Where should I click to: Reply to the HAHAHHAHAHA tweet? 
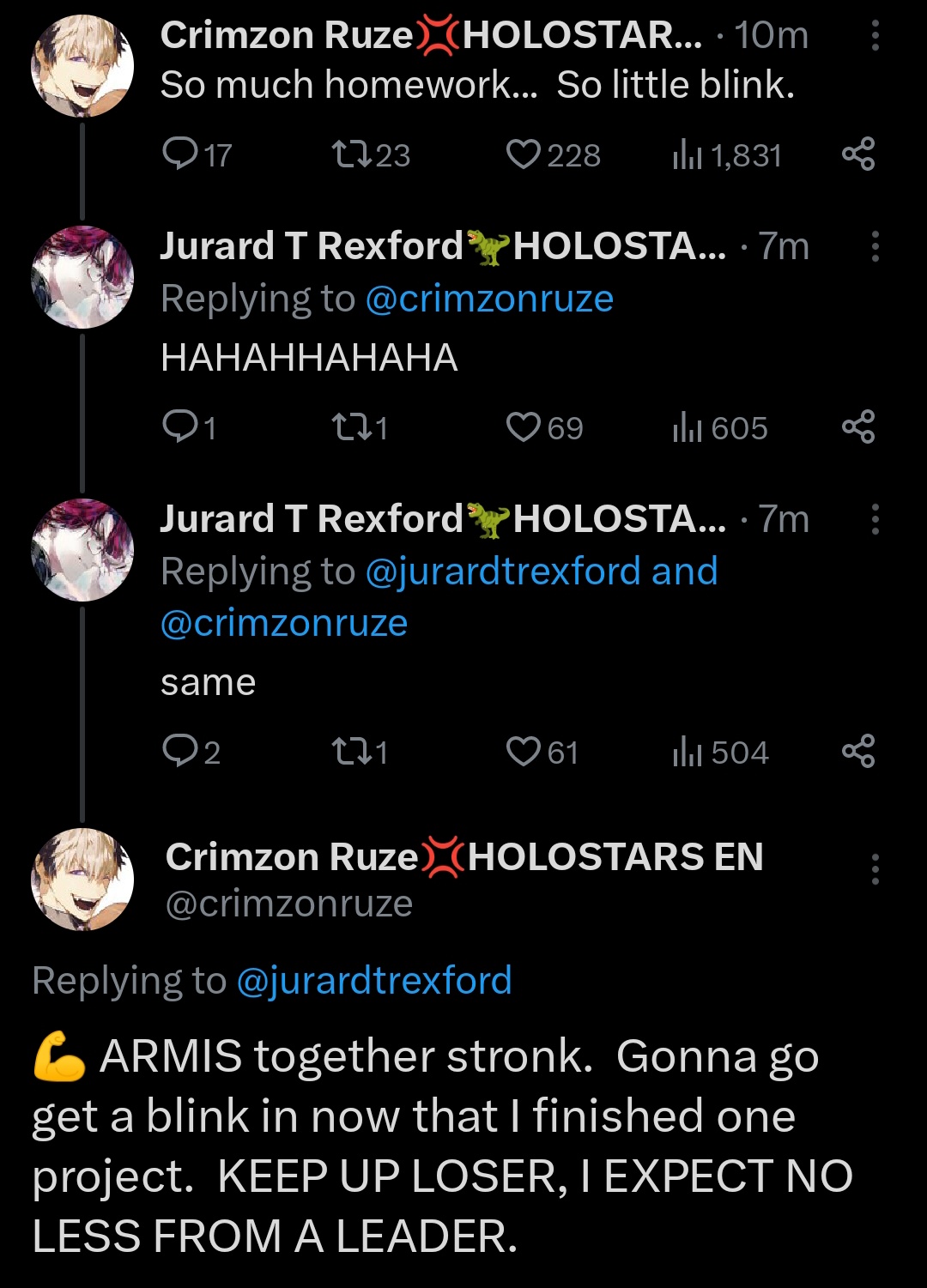[180, 426]
